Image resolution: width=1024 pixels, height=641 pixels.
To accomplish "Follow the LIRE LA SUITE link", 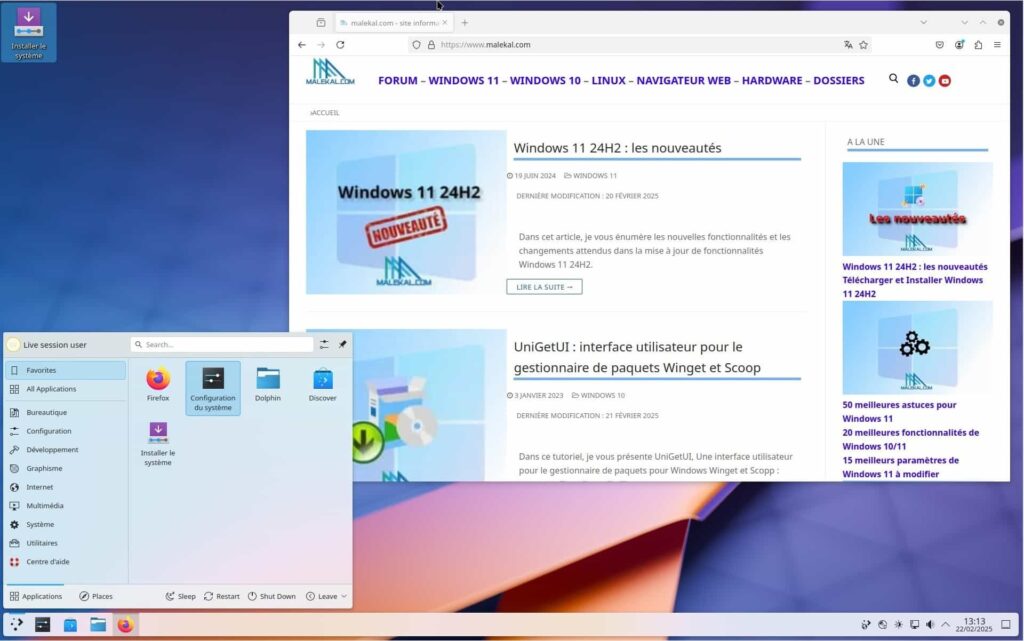I will (x=543, y=286).
